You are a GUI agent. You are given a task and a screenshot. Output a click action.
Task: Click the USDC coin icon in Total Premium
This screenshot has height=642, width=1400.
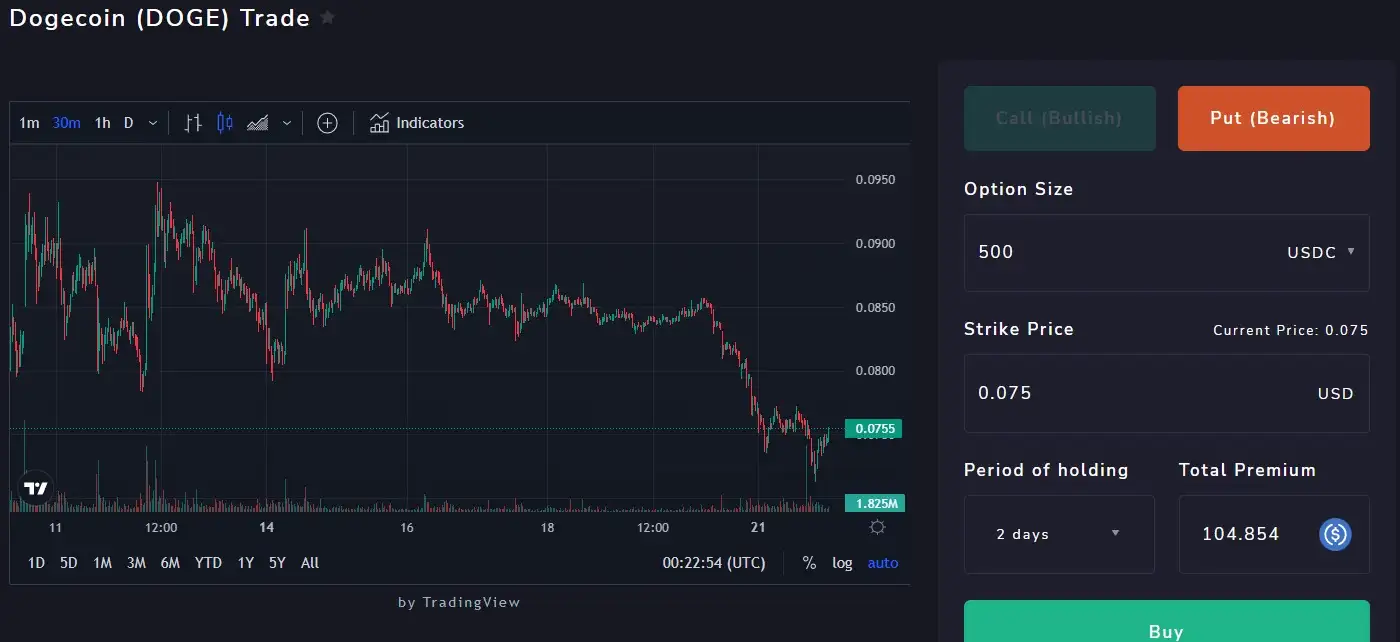coord(1335,534)
